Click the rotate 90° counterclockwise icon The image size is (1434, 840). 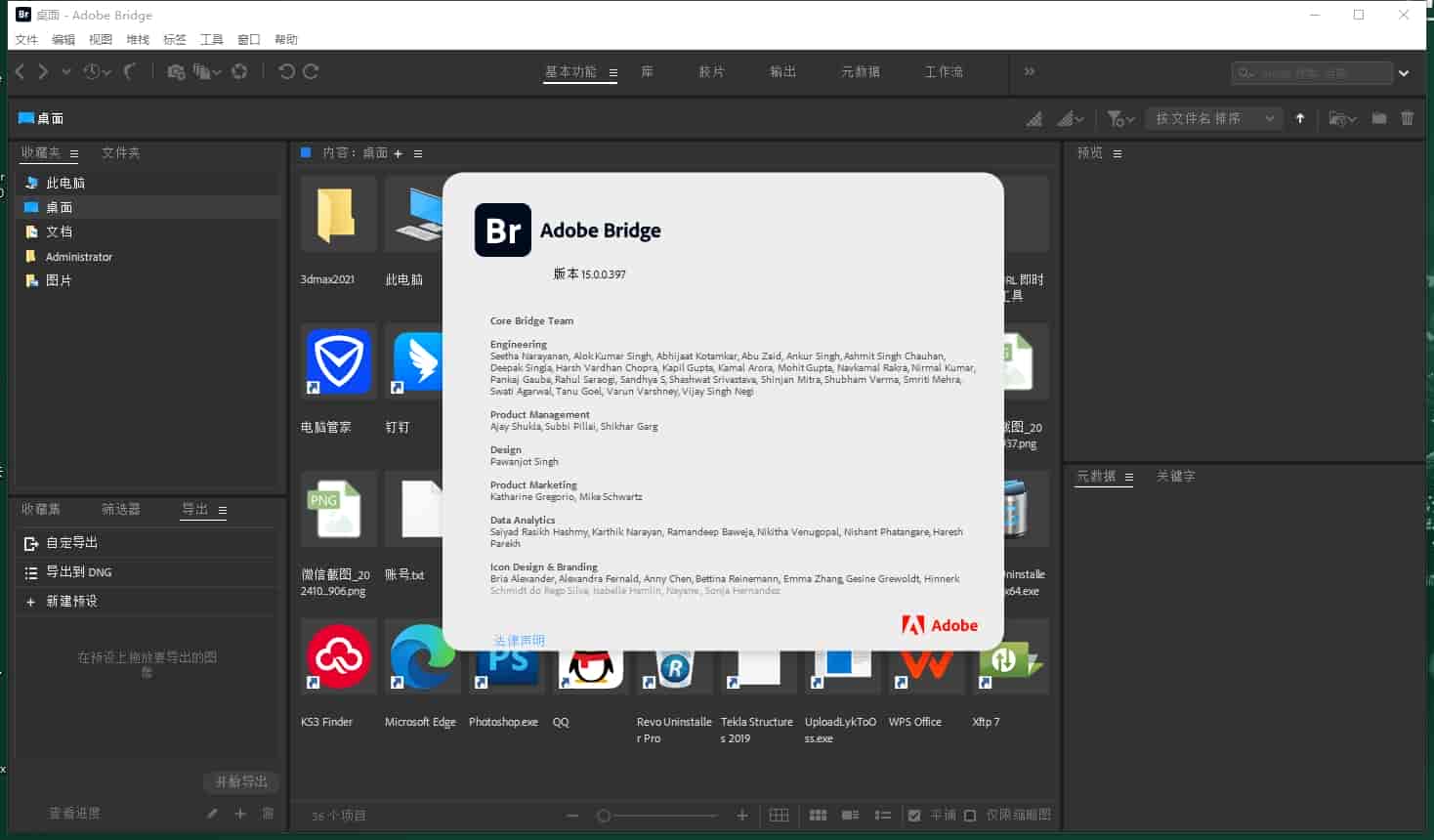click(286, 71)
